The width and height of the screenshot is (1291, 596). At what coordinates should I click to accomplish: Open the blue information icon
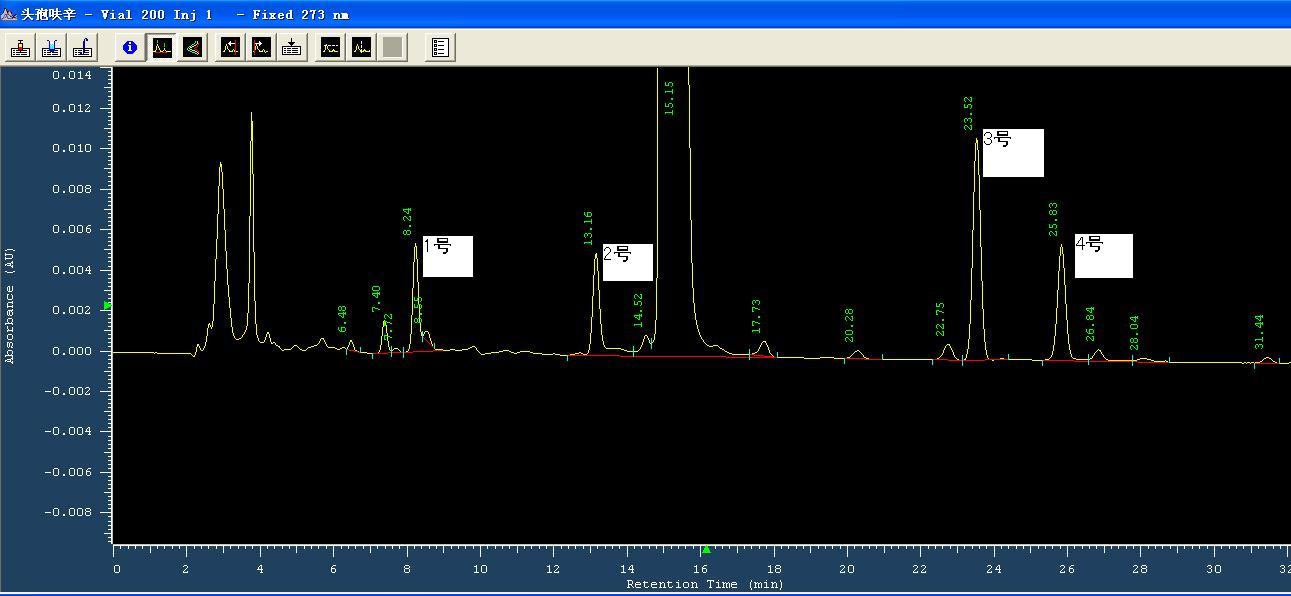[129, 47]
